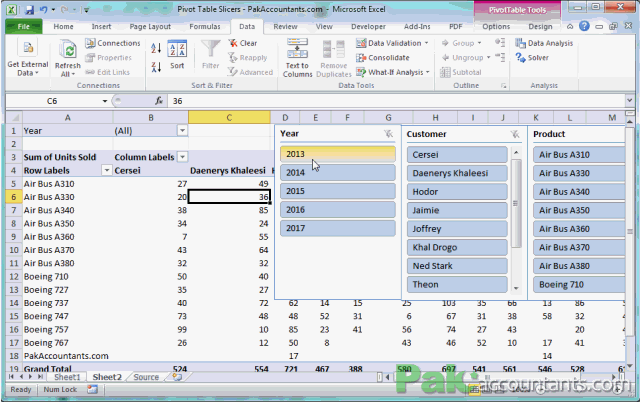Click the Subtotal command
The height and width of the screenshot is (402, 640).
(x=461, y=72)
